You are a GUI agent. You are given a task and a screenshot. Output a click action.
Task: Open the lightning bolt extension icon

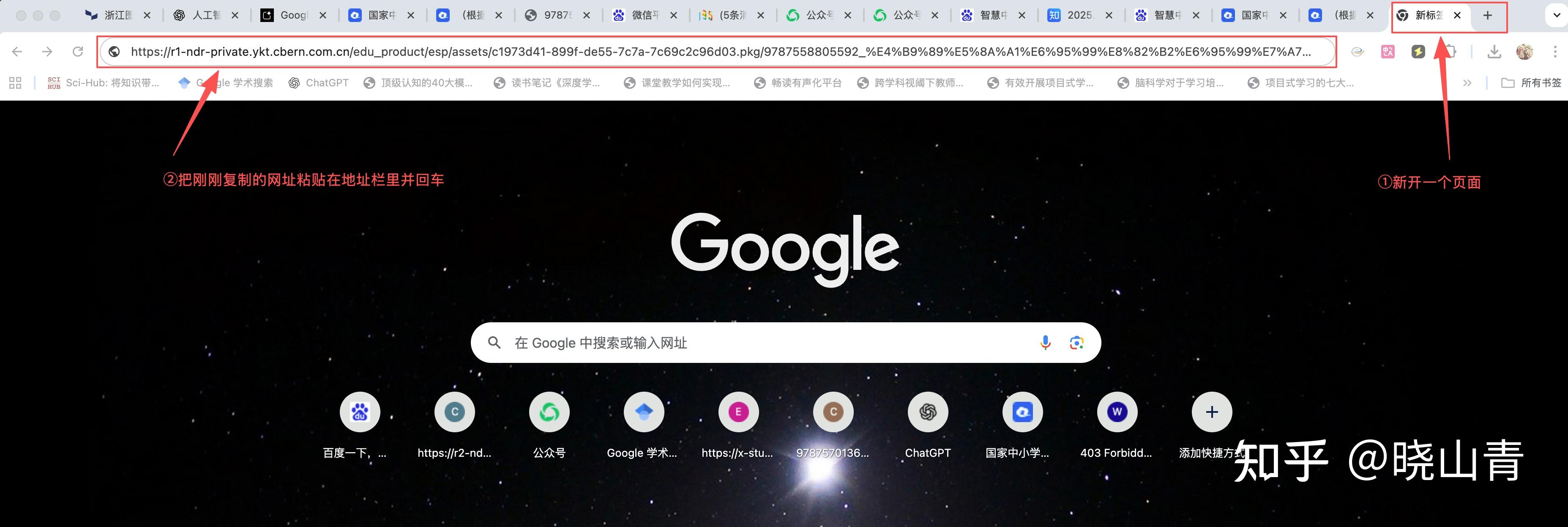pos(1418,52)
